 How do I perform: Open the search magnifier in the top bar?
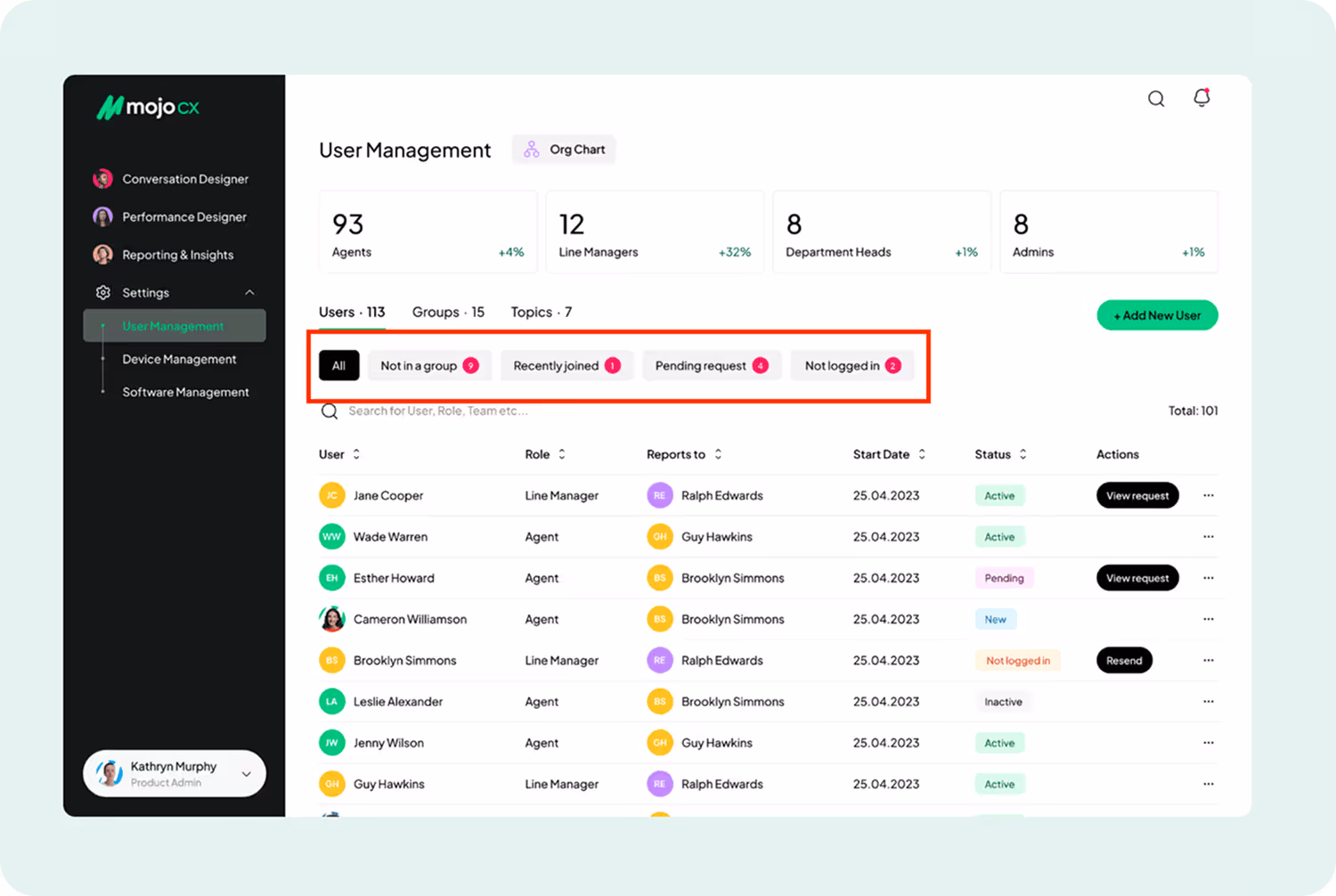click(x=1155, y=98)
